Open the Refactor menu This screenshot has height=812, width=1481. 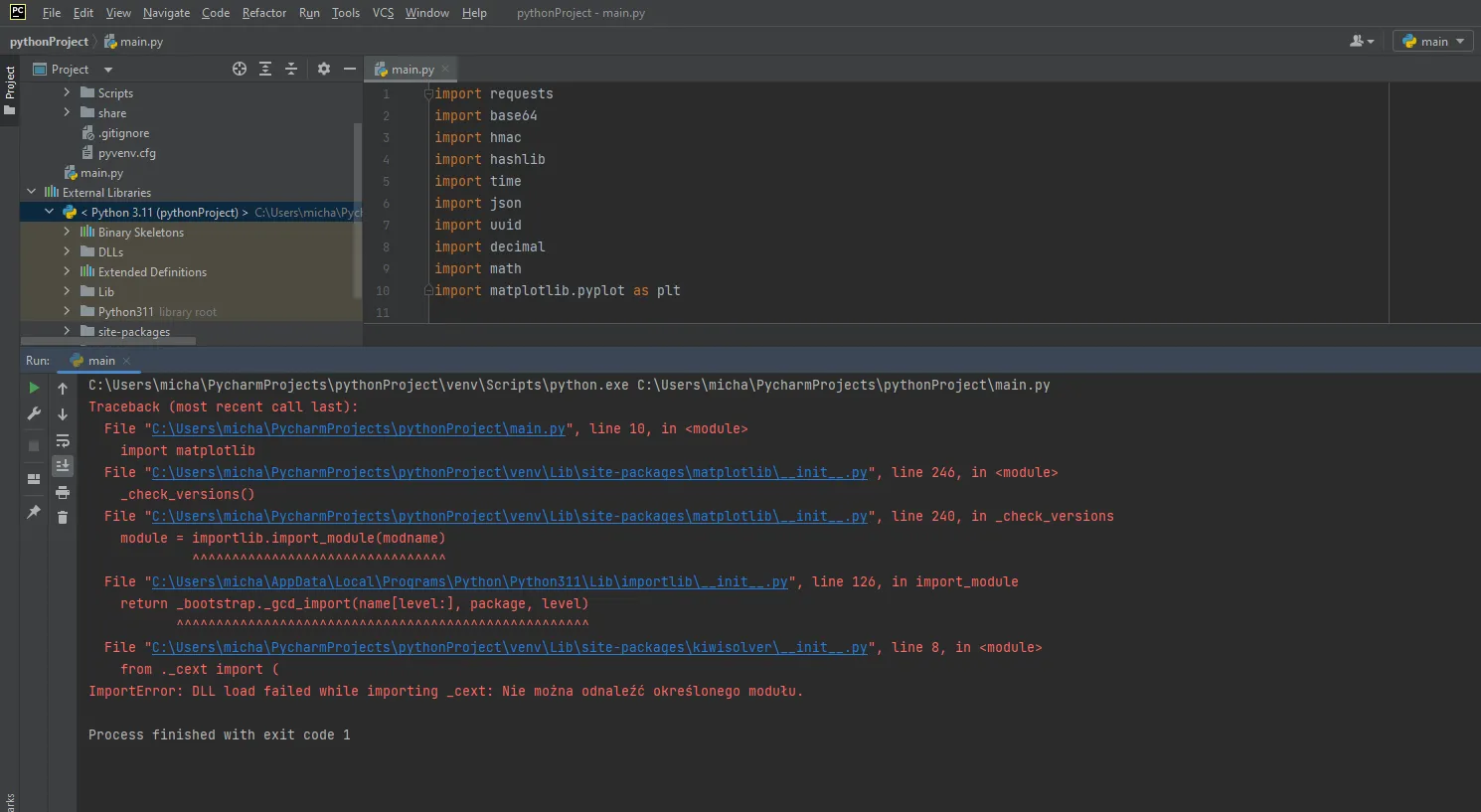point(263,13)
